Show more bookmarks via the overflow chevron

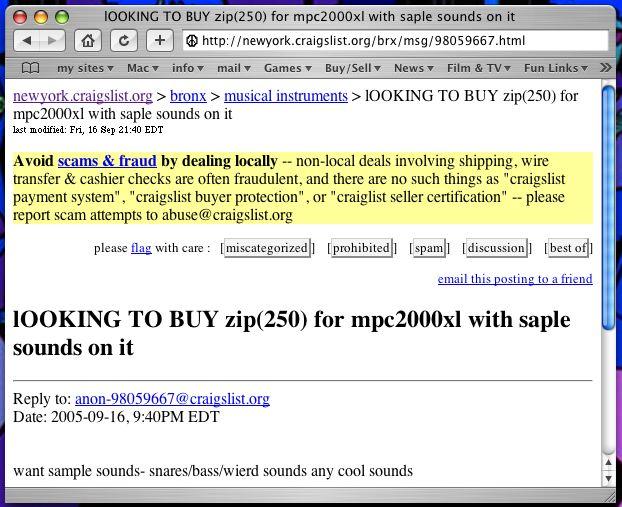tap(604, 68)
